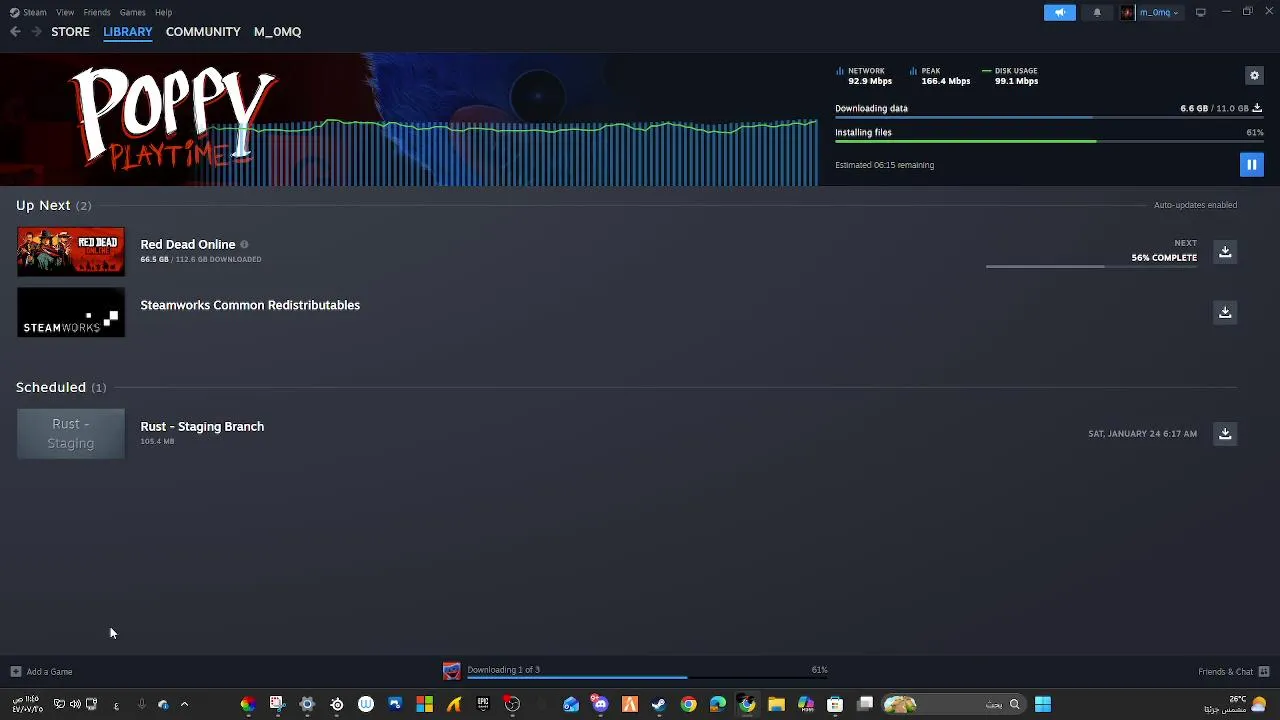Click the Estimated 06:15 remaining text
The height and width of the screenshot is (720, 1280).
point(884,165)
